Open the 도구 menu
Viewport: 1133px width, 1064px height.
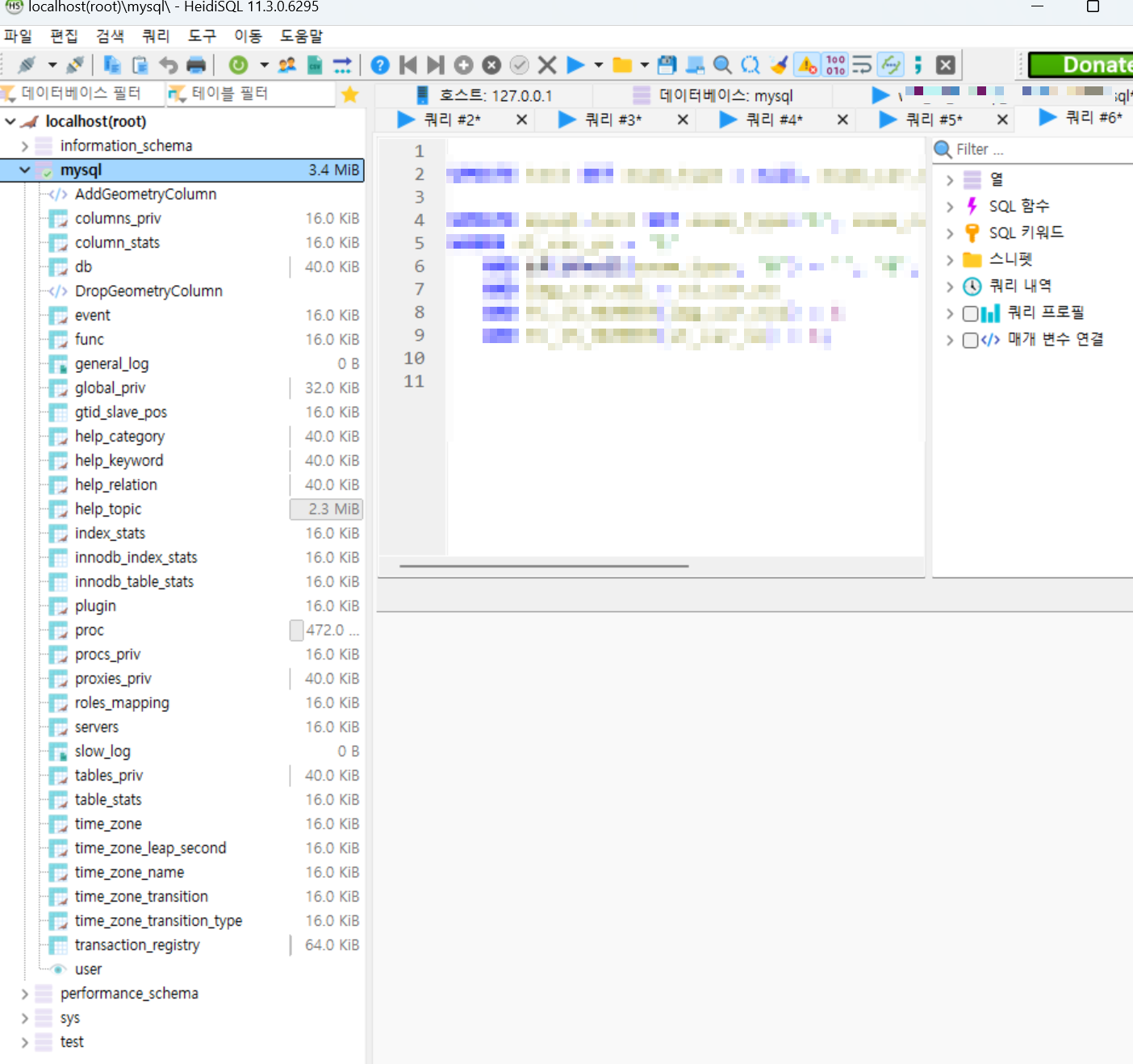coord(202,36)
